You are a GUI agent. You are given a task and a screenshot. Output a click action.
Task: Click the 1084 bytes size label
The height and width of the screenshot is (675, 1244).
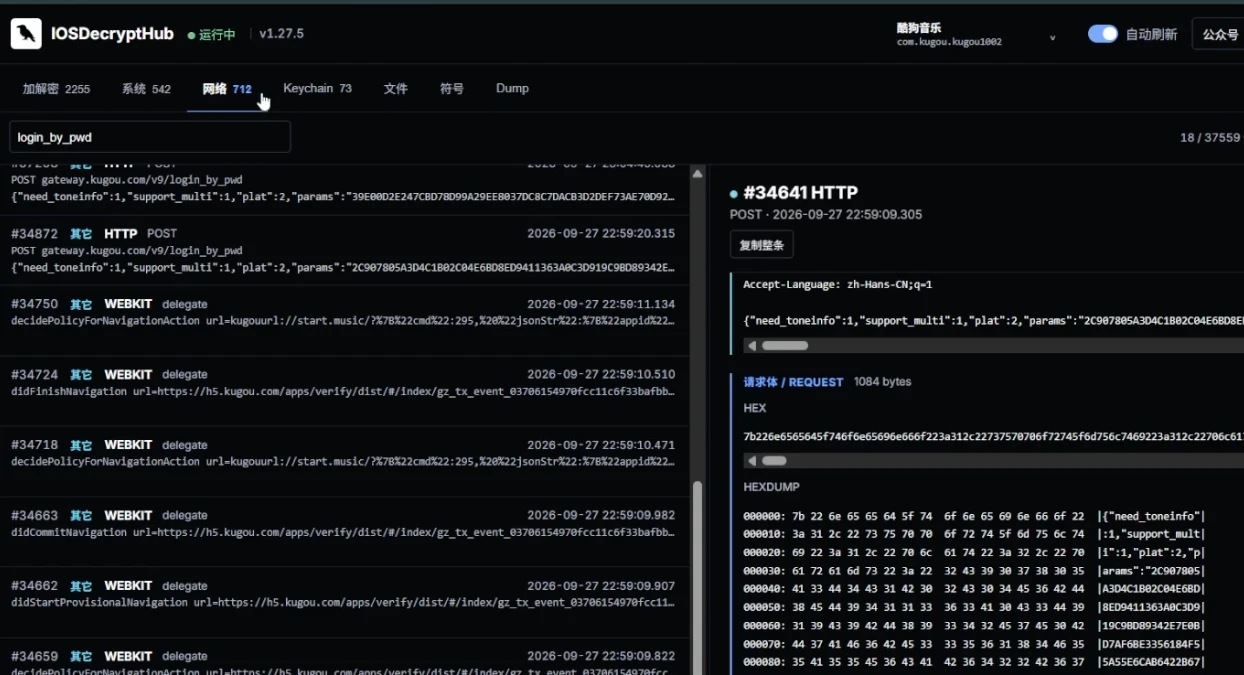point(882,382)
